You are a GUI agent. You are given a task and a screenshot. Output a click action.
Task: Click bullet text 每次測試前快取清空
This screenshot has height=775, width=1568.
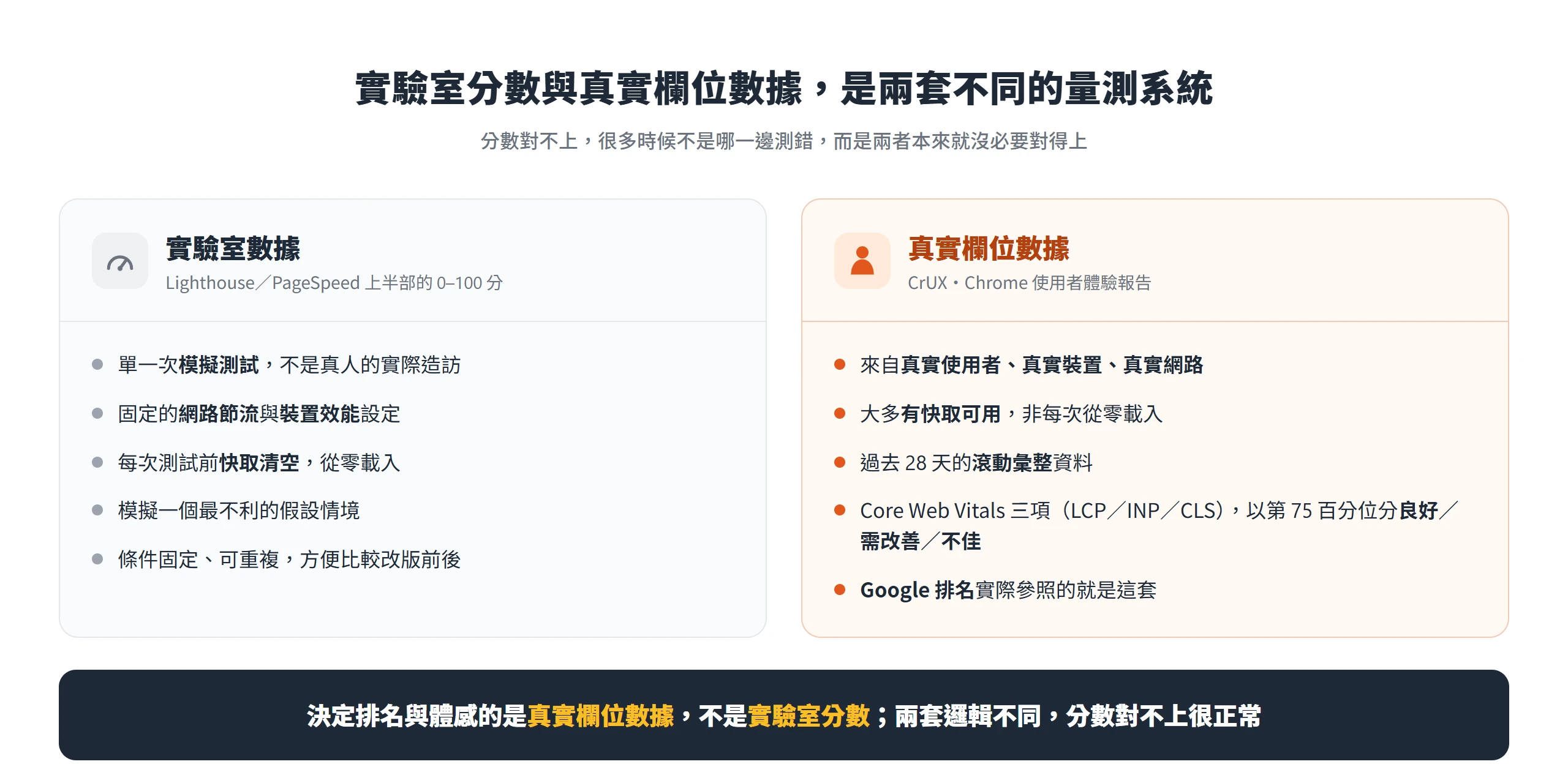click(x=259, y=463)
